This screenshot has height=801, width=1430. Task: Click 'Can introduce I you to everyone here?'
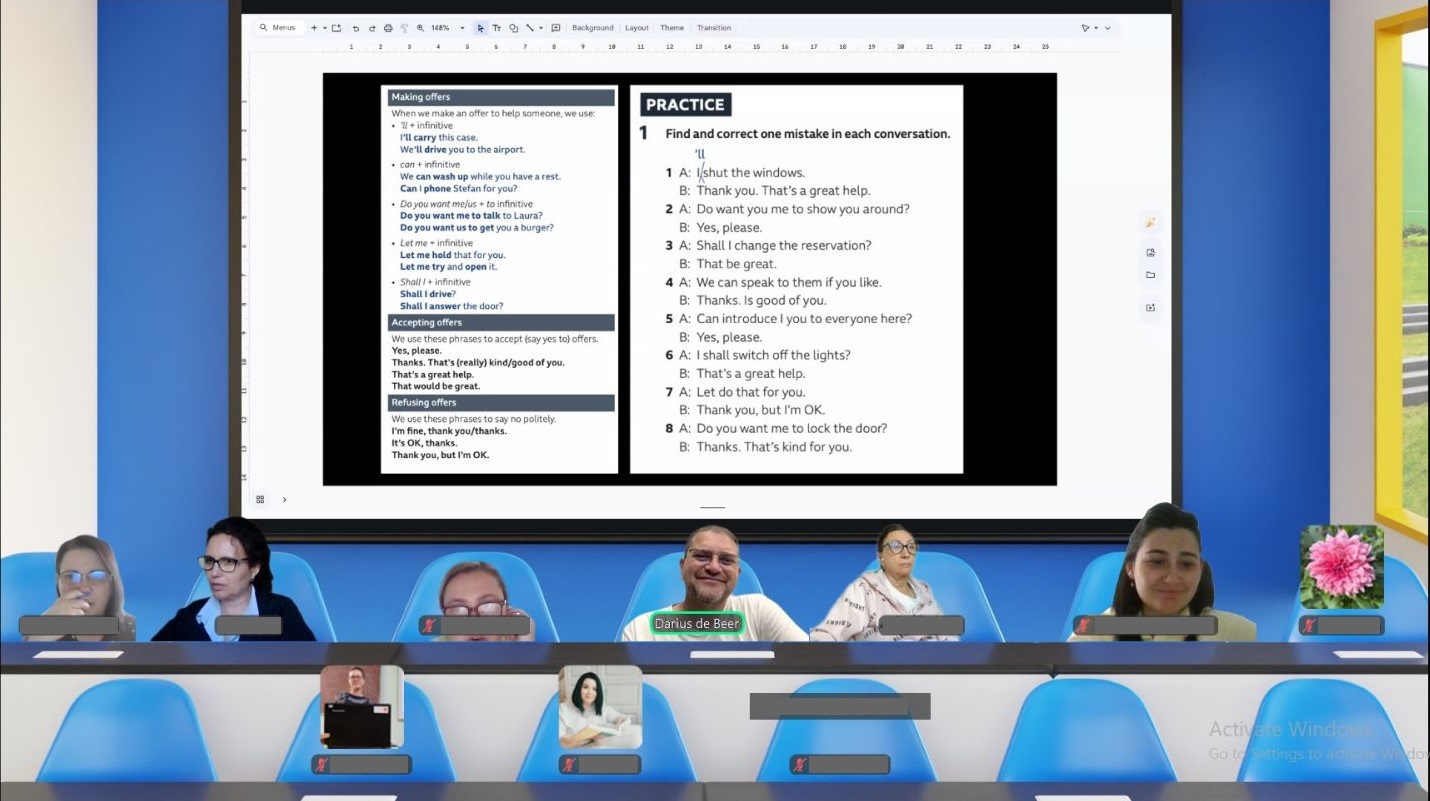tap(804, 319)
